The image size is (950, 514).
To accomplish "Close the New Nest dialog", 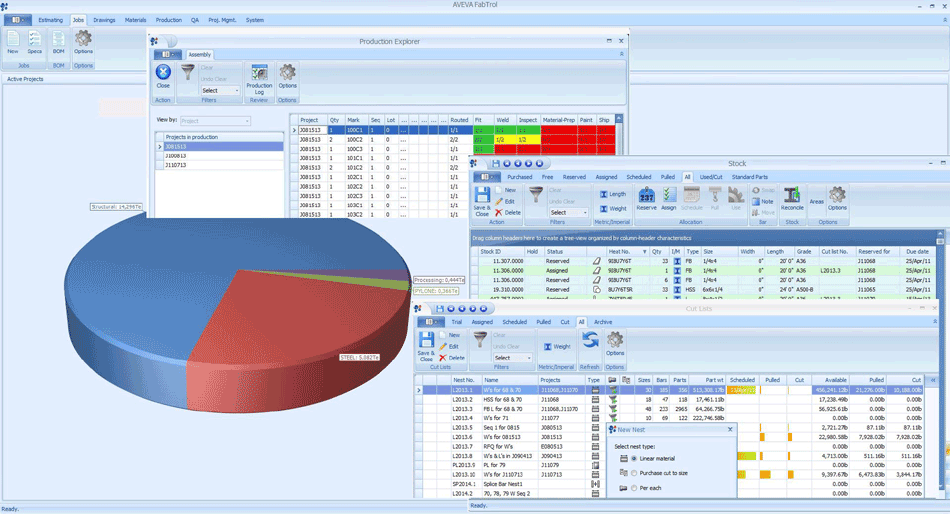I will point(730,429).
